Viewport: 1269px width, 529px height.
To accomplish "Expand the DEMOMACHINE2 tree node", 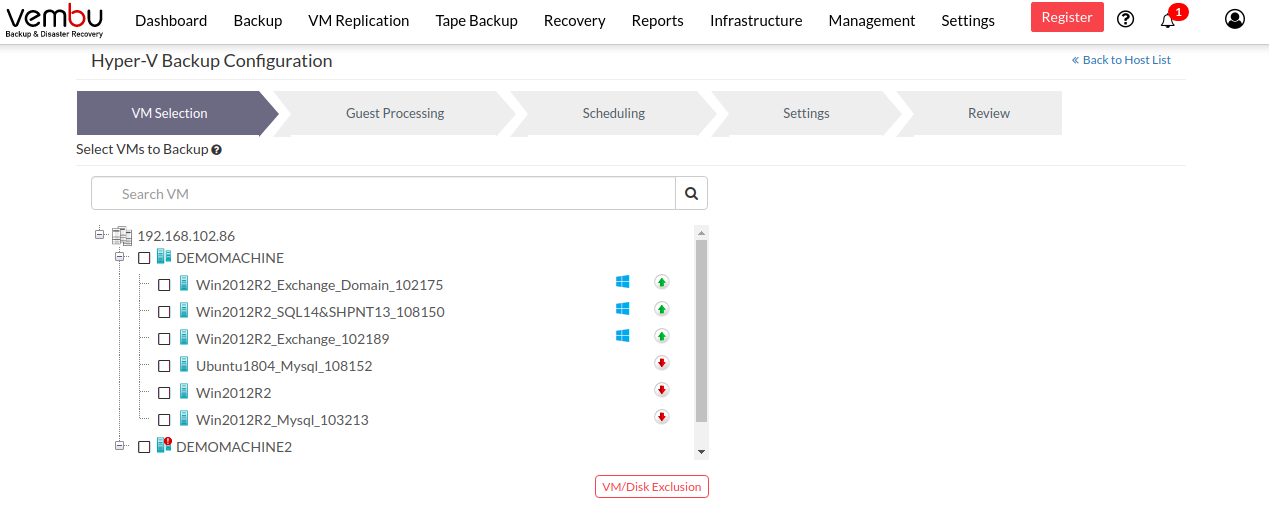I will click(119, 446).
